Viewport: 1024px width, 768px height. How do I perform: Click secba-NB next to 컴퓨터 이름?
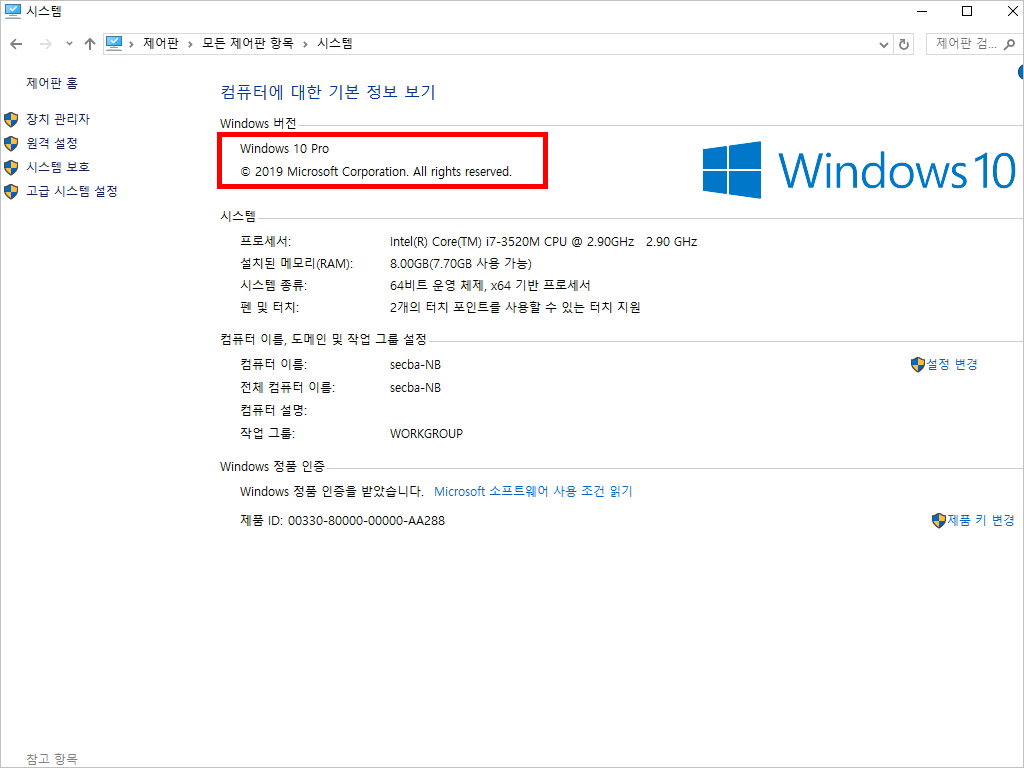click(415, 364)
